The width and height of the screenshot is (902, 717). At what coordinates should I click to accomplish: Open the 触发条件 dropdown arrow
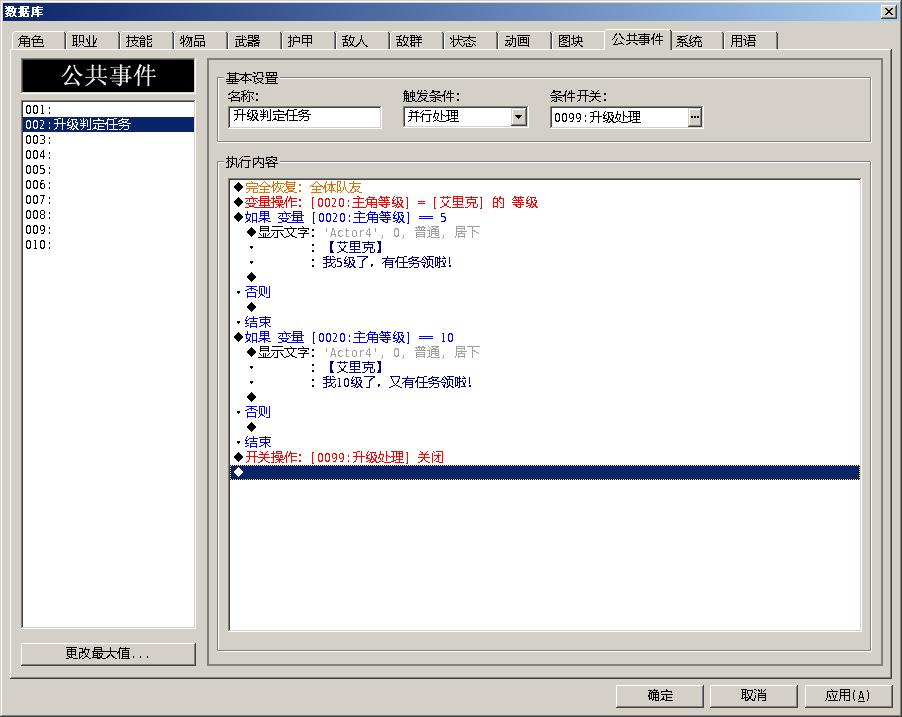pyautogui.click(x=519, y=117)
